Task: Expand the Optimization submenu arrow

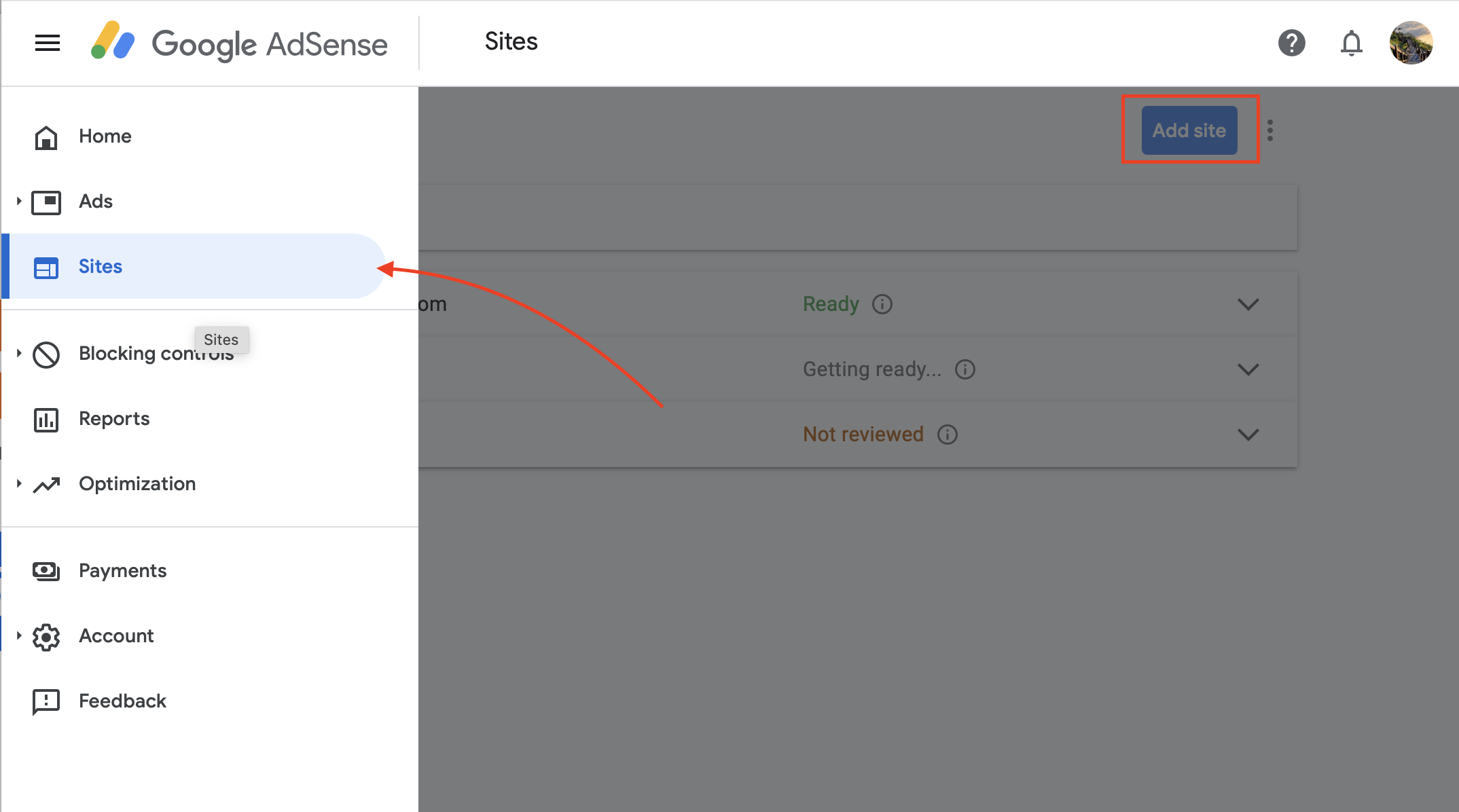Action: [19, 483]
